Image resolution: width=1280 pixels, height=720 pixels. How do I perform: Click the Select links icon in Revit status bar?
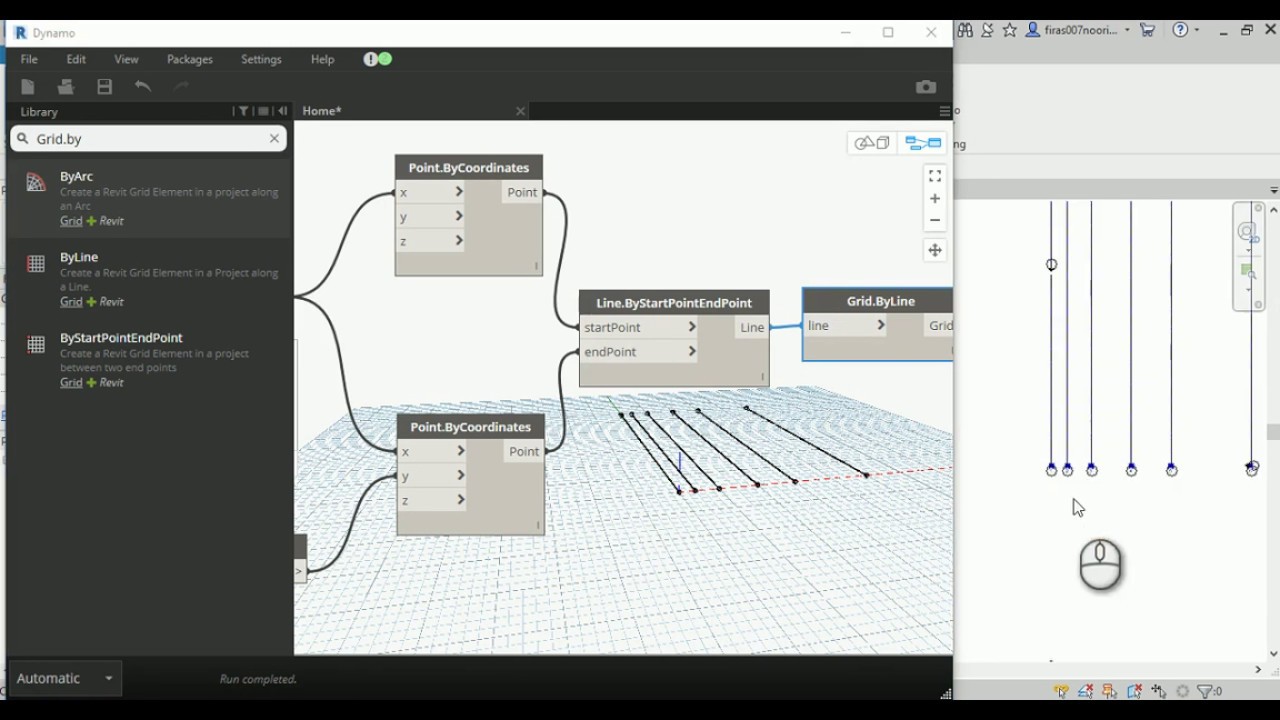pyautogui.click(x=1061, y=691)
